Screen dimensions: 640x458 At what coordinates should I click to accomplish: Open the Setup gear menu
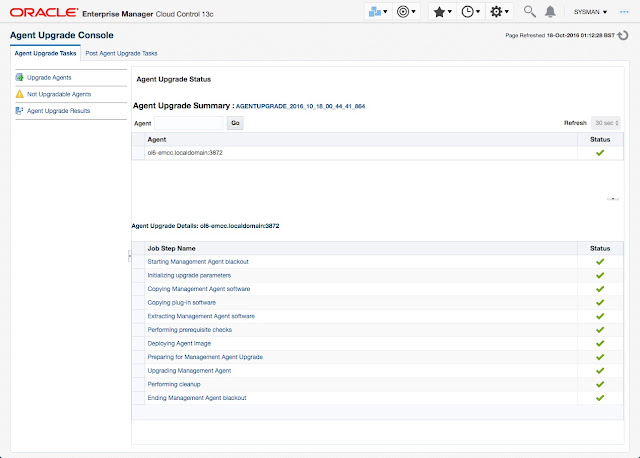pyautogui.click(x=499, y=12)
